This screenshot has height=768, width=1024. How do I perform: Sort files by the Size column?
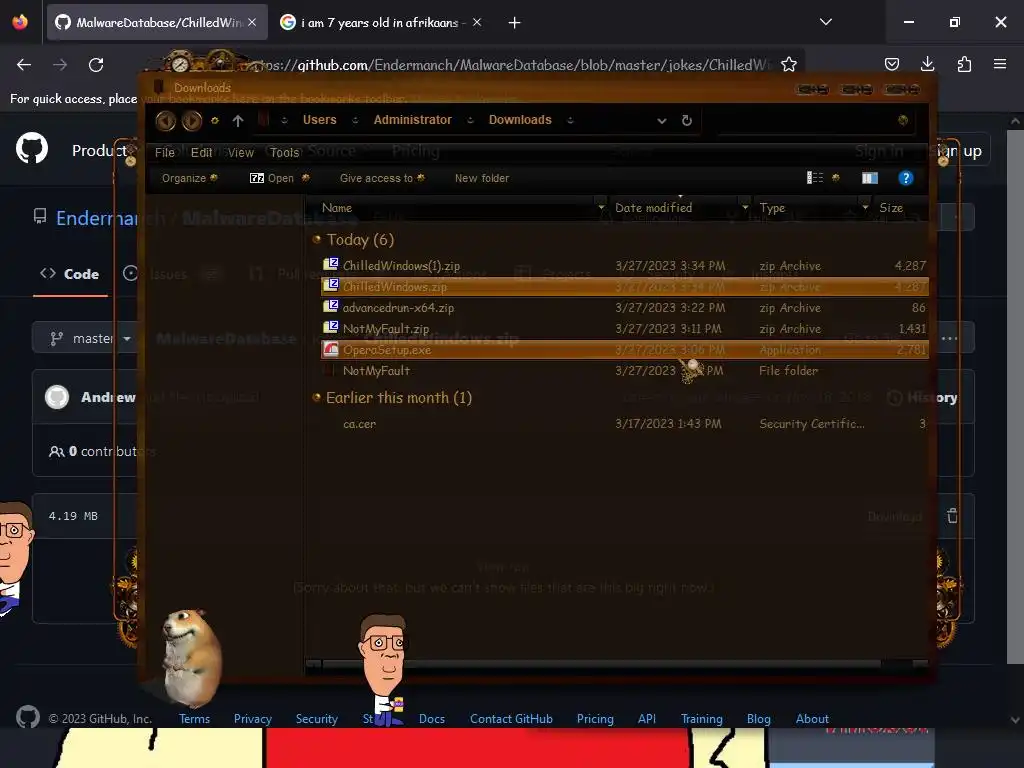point(899,208)
